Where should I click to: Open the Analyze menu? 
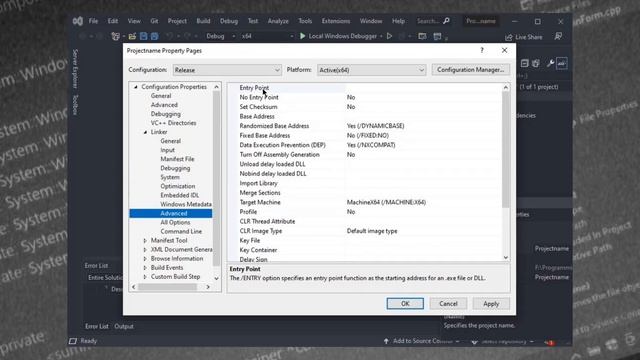pyautogui.click(x=278, y=21)
